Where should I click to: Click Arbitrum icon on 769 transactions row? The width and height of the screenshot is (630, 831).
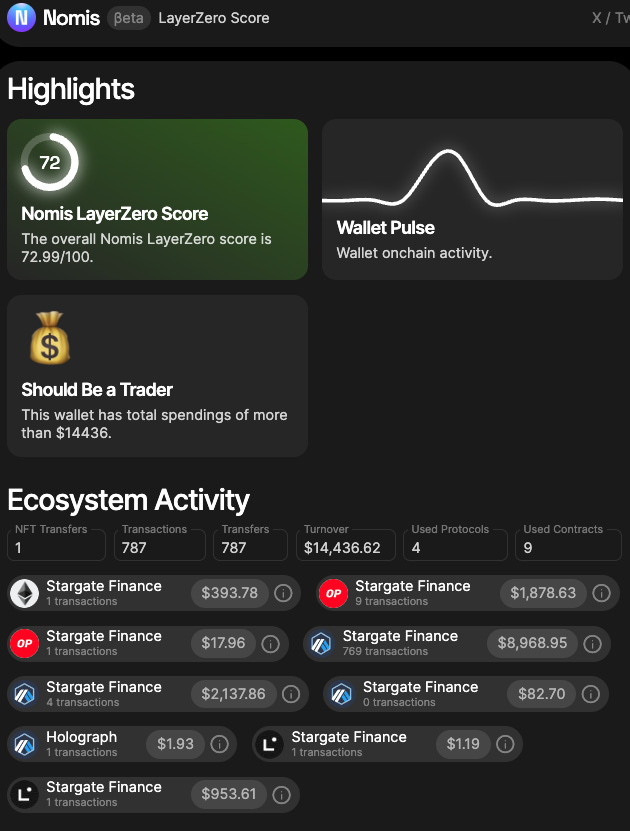[x=321, y=643]
